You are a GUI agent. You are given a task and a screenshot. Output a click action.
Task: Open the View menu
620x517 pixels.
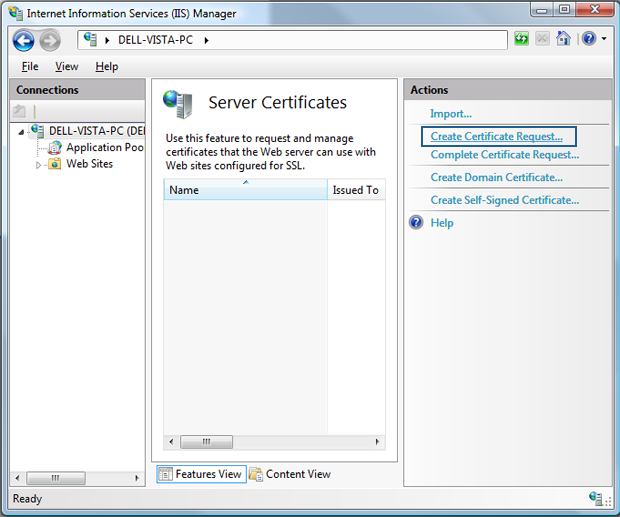tap(67, 67)
